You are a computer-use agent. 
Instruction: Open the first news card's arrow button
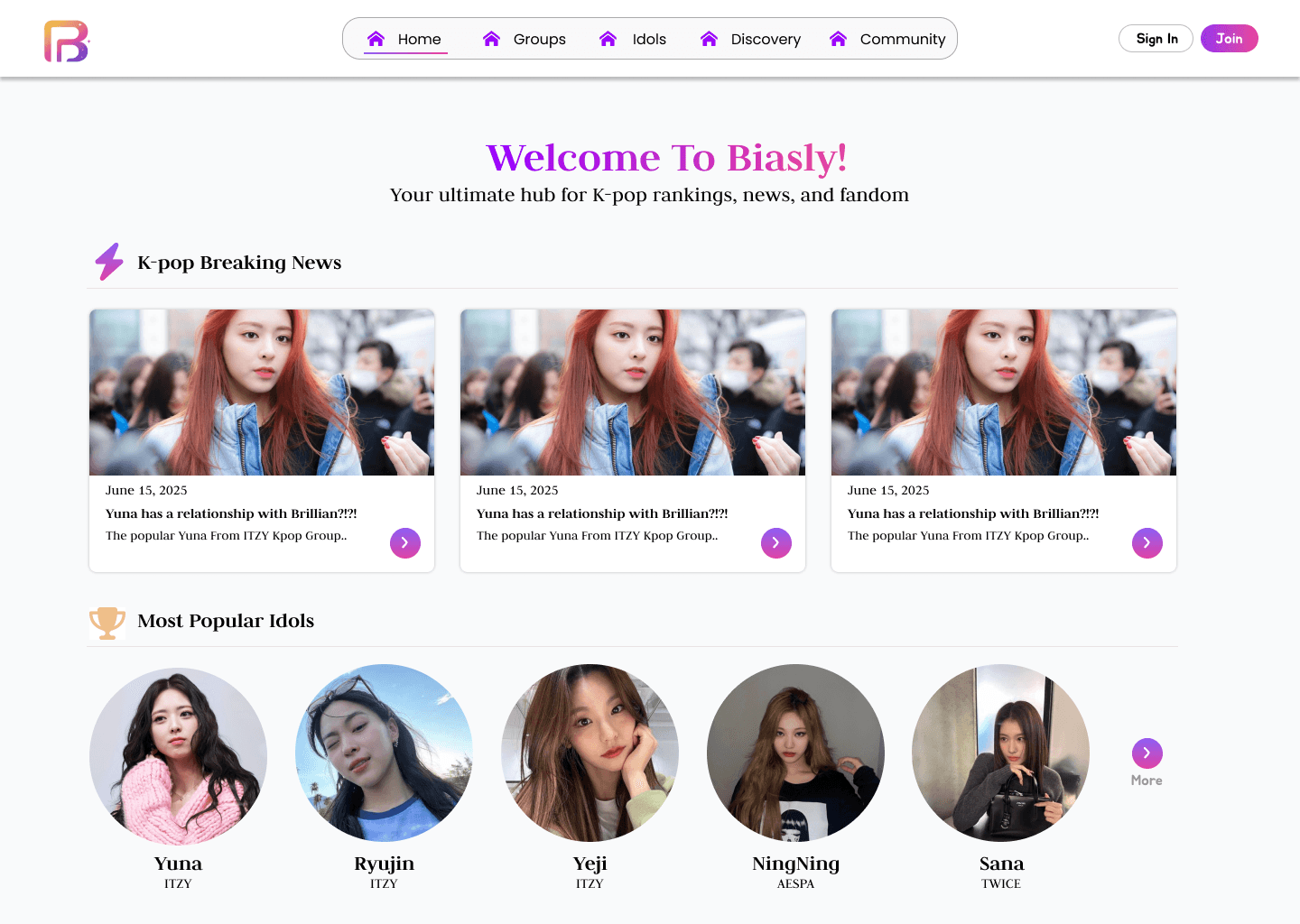click(404, 543)
